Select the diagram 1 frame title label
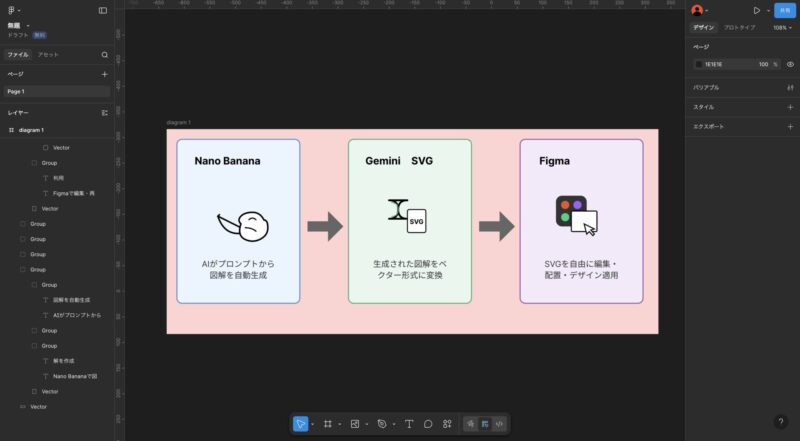800x441 pixels. (179, 122)
